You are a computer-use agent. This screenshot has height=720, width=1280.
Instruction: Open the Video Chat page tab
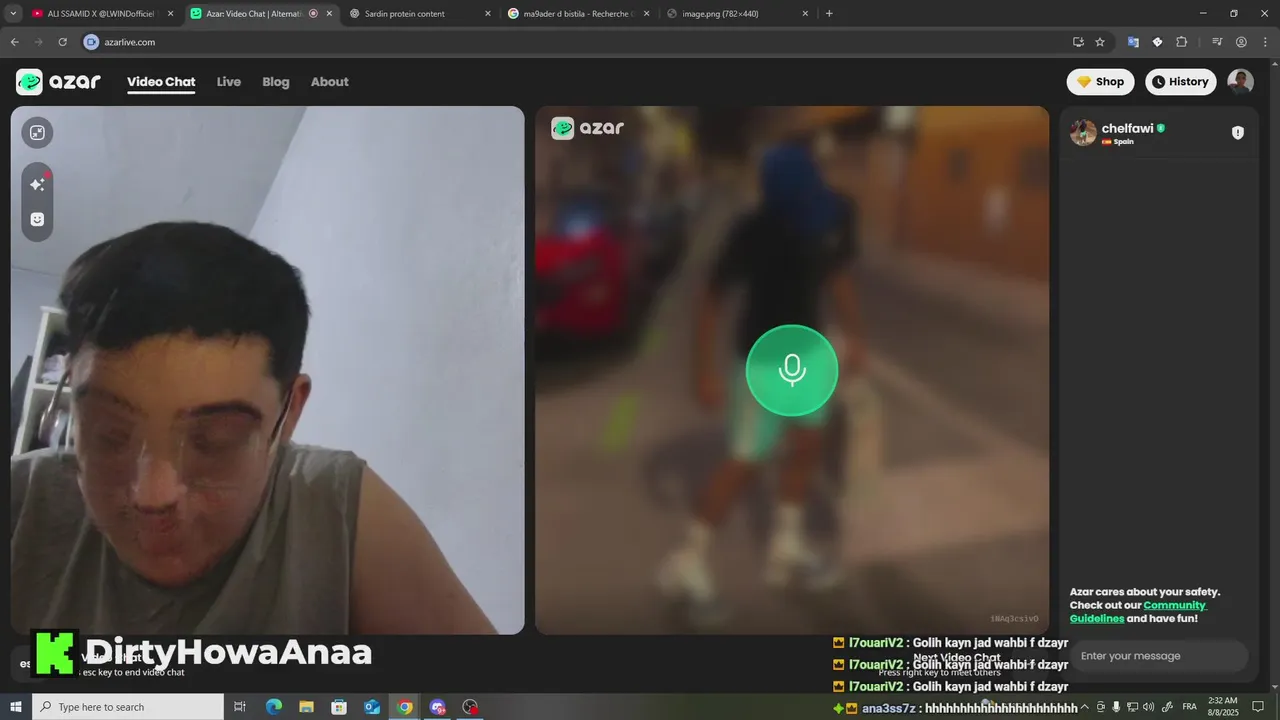(x=161, y=82)
